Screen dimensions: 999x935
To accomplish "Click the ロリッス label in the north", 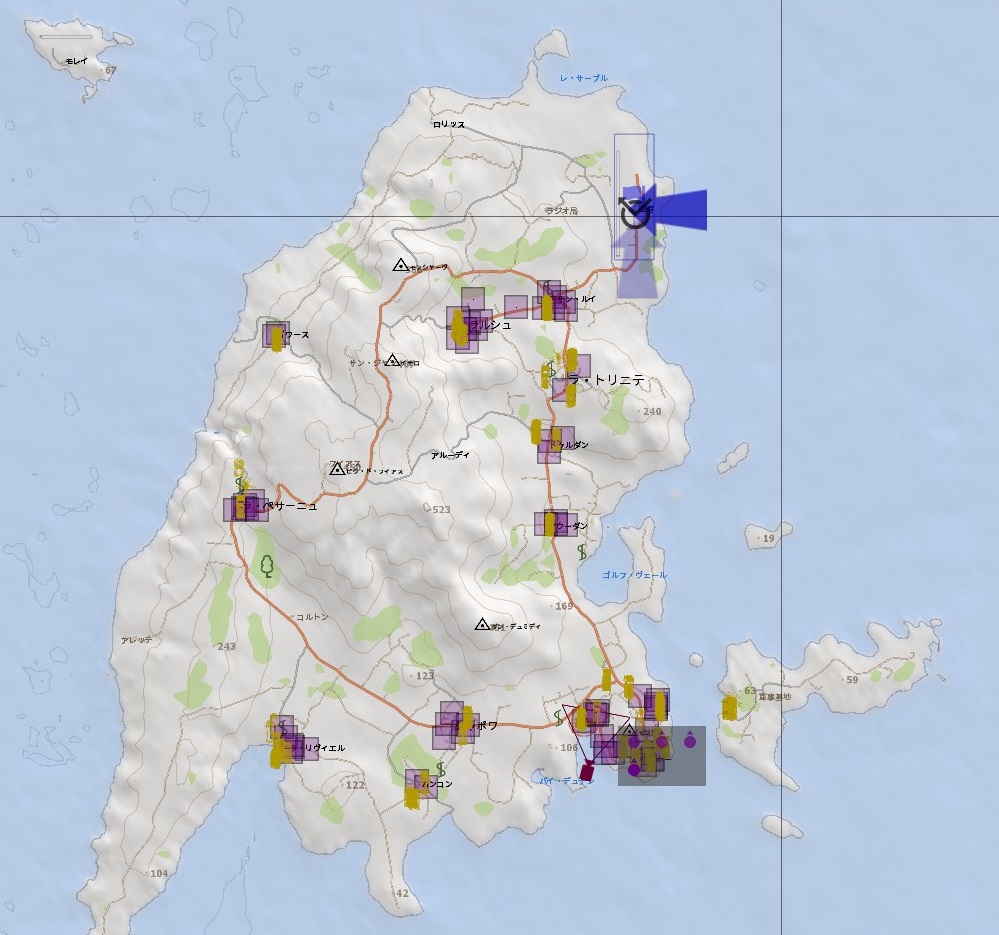I will coord(449,125).
